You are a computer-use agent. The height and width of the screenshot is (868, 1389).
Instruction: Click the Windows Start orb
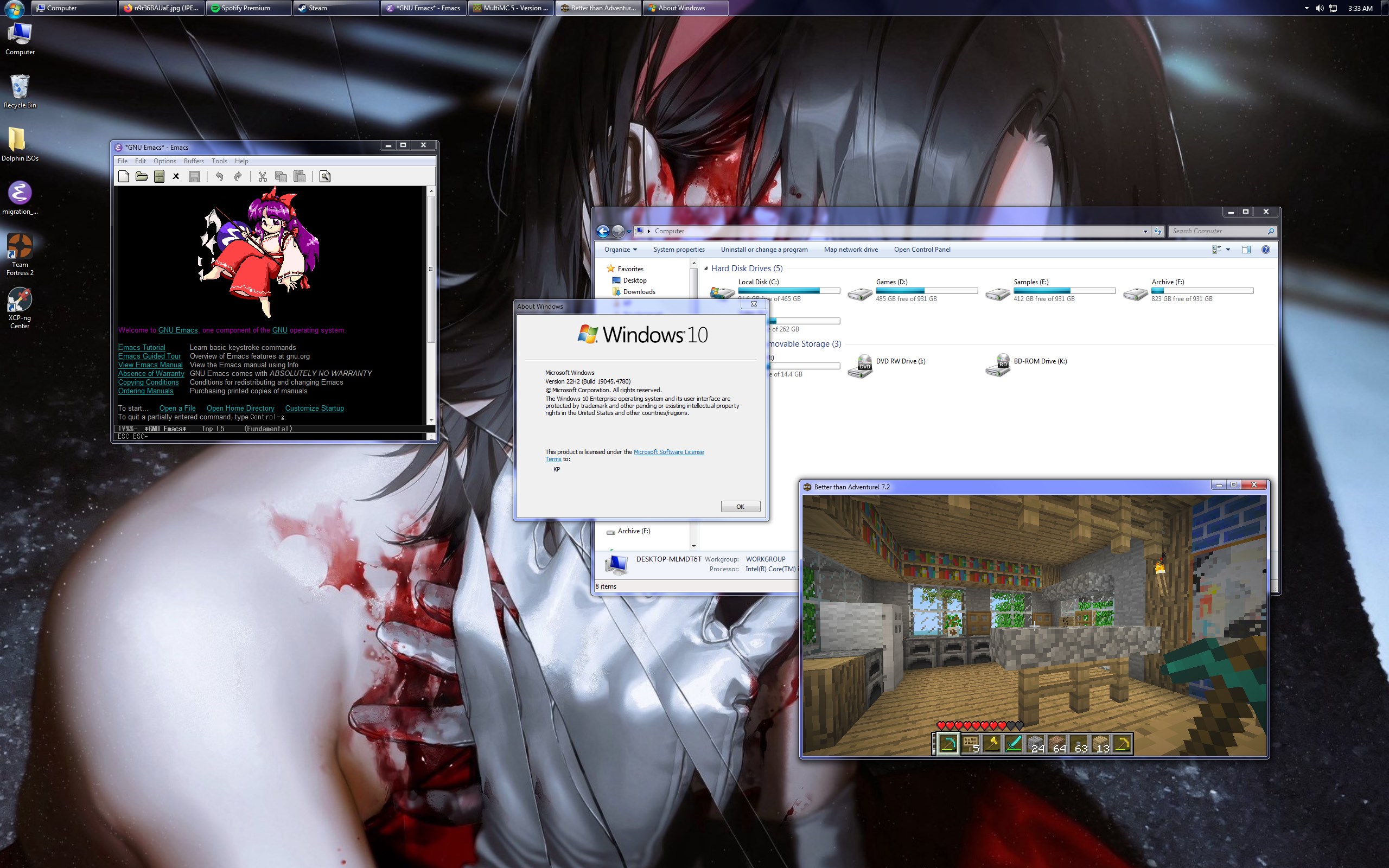14,8
